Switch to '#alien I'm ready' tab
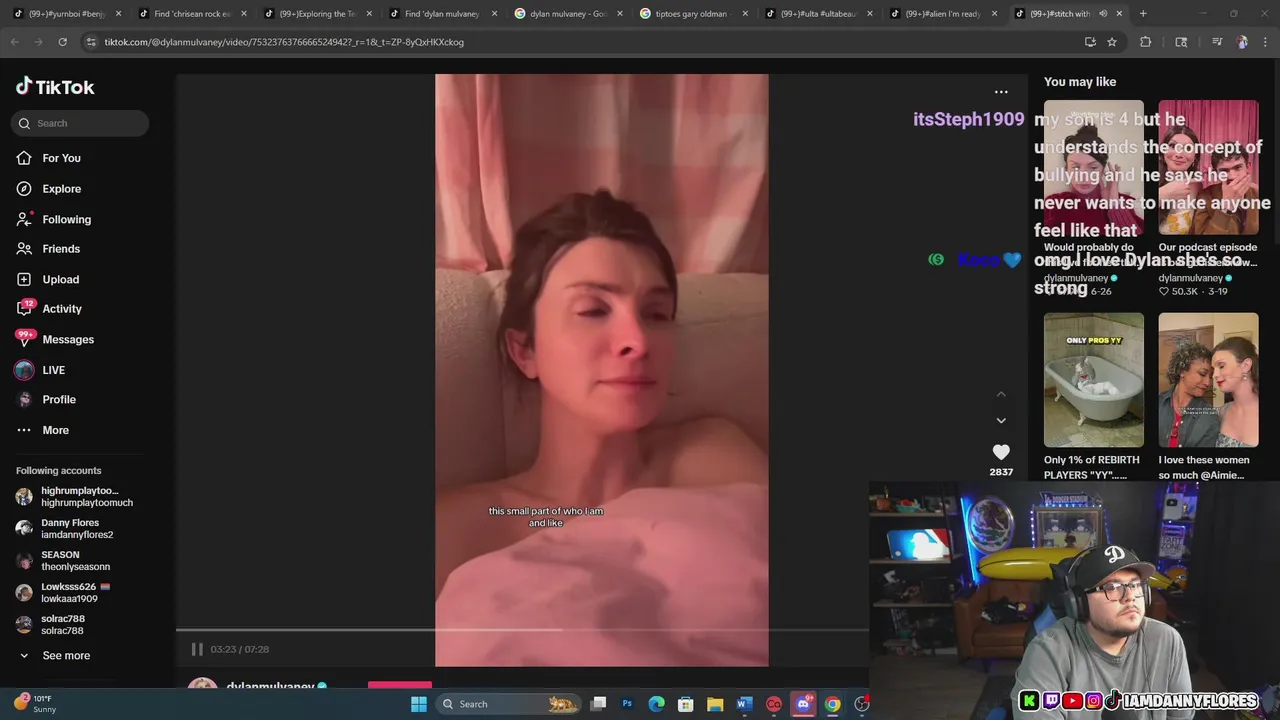 pos(943,14)
